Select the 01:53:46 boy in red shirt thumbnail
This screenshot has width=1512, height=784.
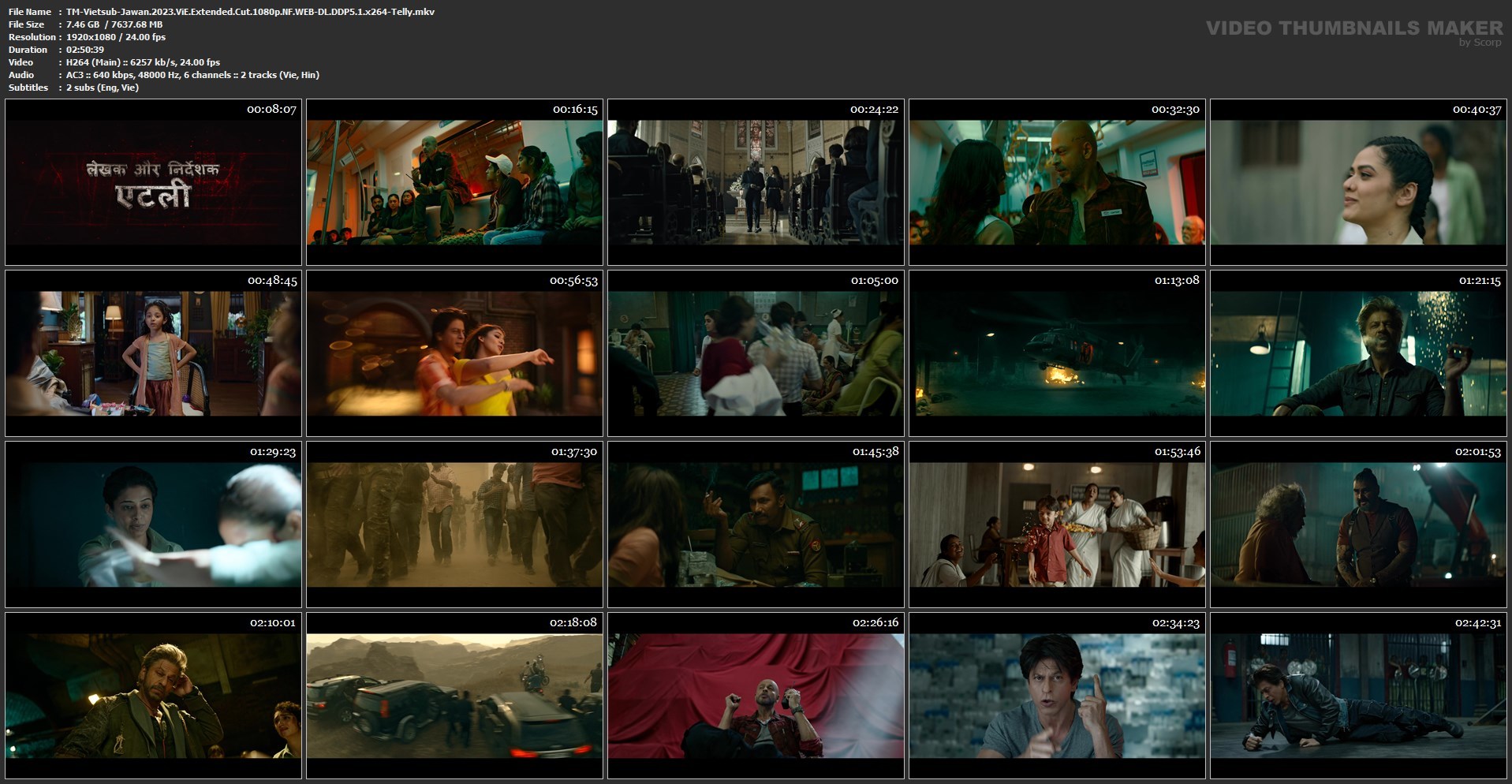pos(1057,525)
